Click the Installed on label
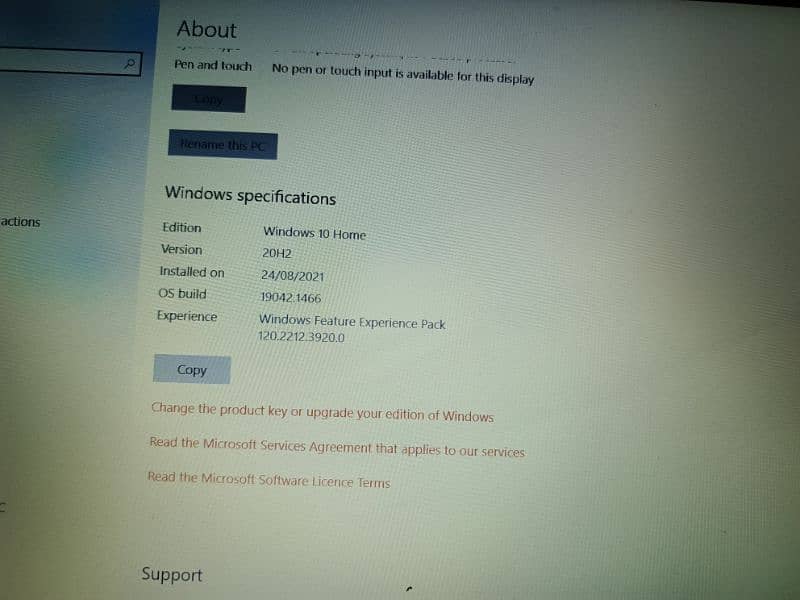The height and width of the screenshot is (600, 800). 192,272
